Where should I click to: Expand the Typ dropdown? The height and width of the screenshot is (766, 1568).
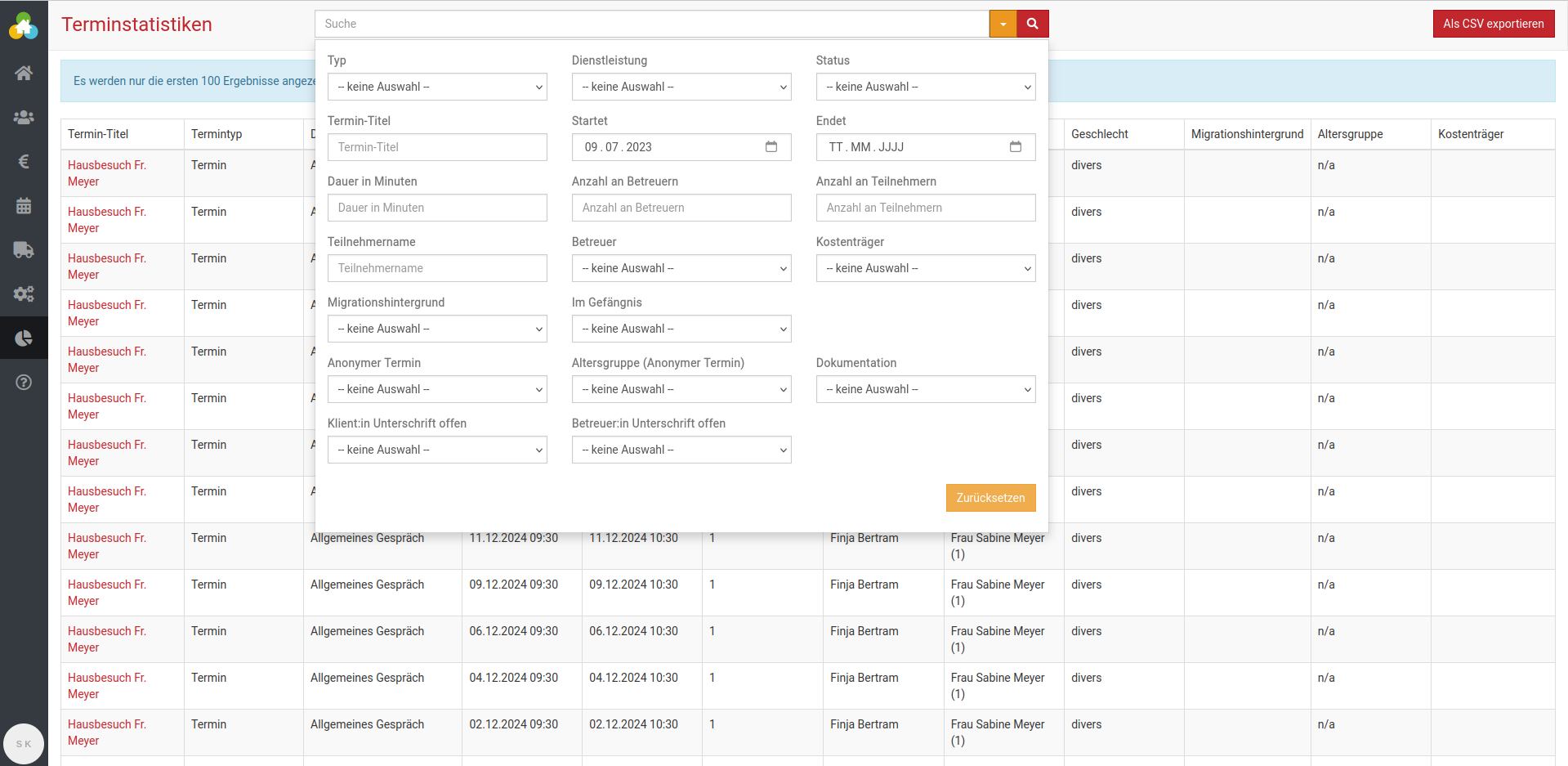click(437, 87)
